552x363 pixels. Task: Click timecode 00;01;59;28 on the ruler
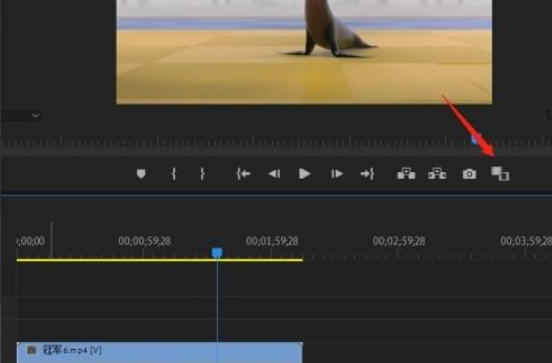click(272, 241)
